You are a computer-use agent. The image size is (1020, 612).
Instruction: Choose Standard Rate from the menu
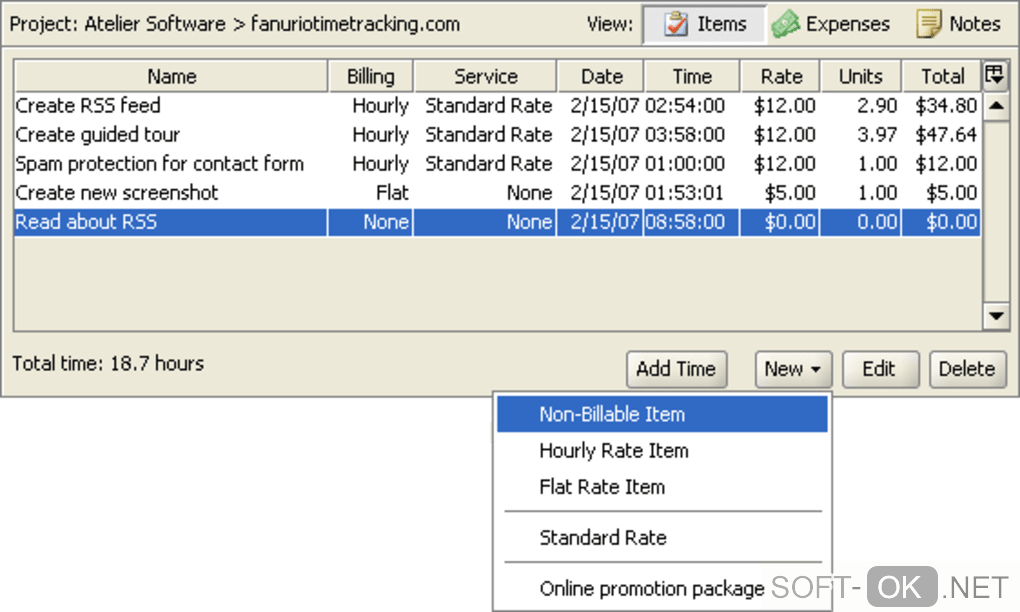(x=603, y=538)
